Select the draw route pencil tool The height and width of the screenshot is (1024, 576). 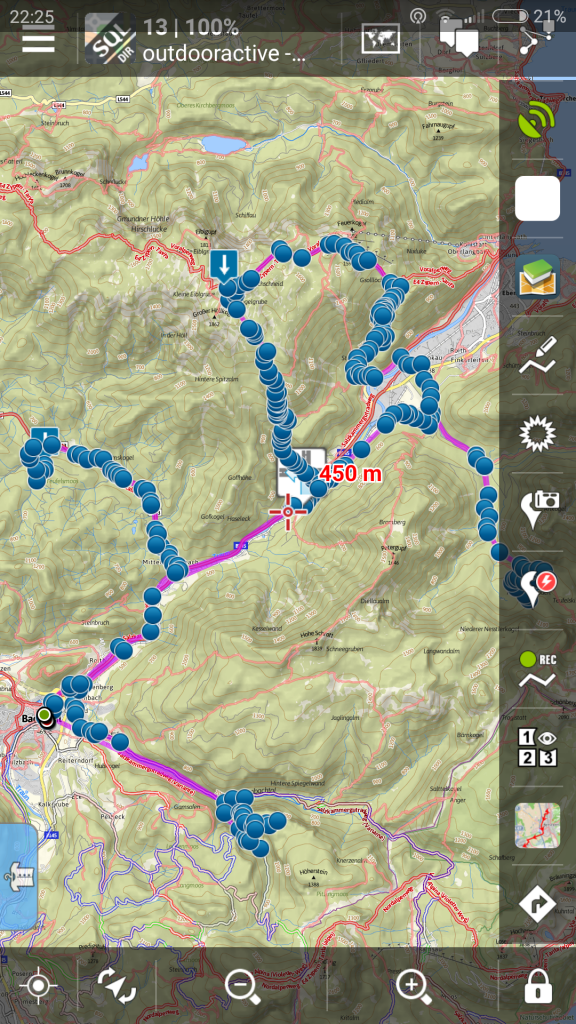(x=537, y=355)
